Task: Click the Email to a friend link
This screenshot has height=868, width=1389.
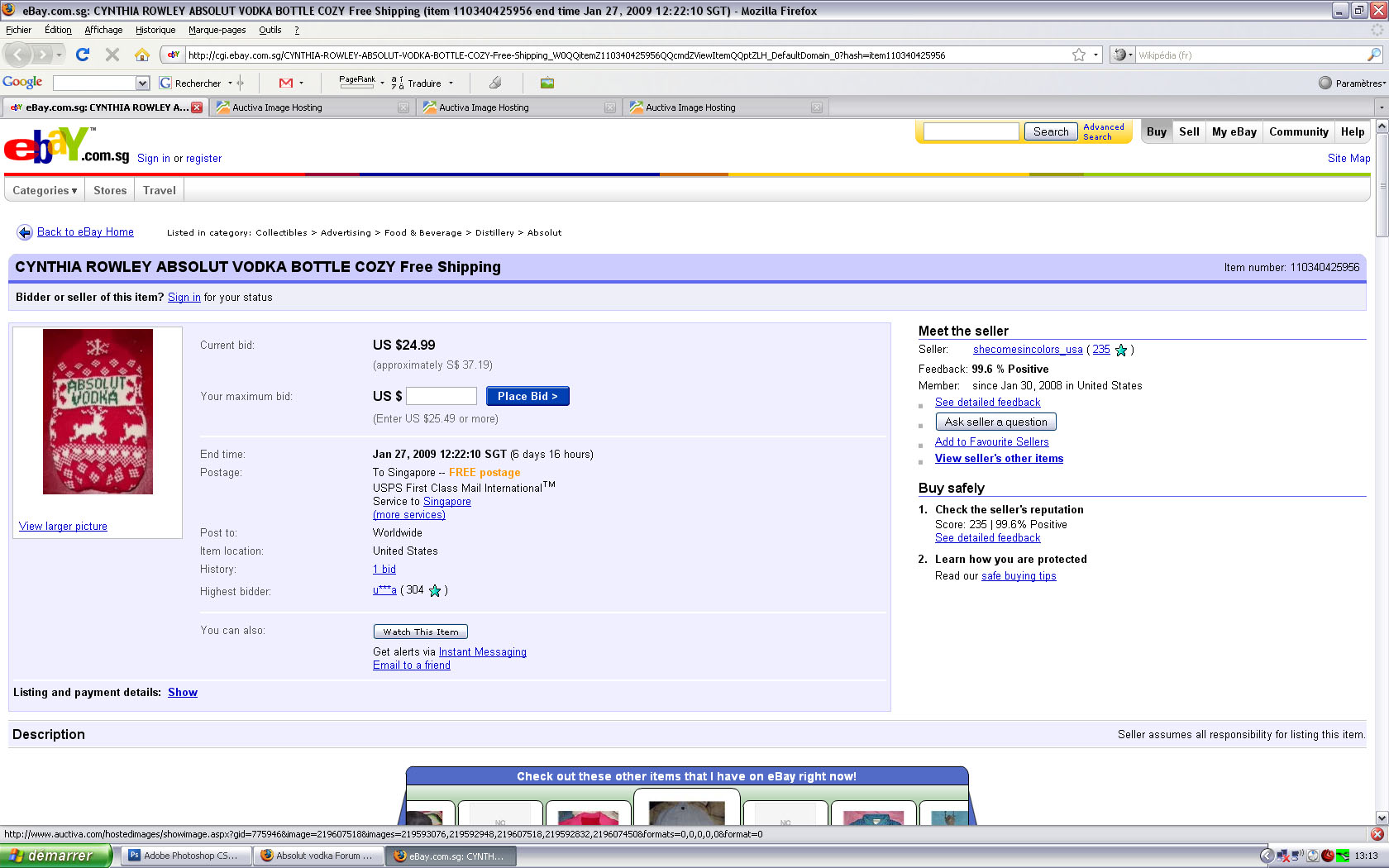Action: 412,665
